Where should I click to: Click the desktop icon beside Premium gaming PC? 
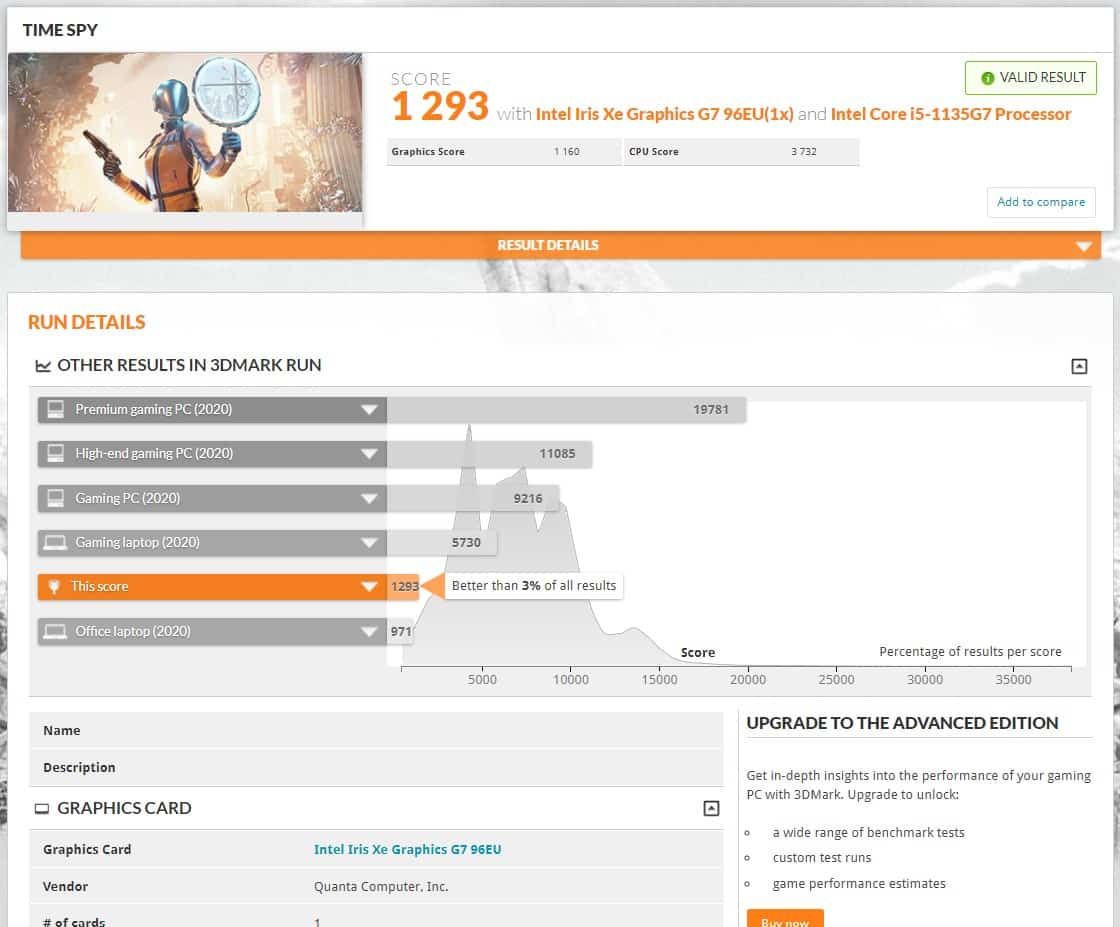tap(56, 409)
